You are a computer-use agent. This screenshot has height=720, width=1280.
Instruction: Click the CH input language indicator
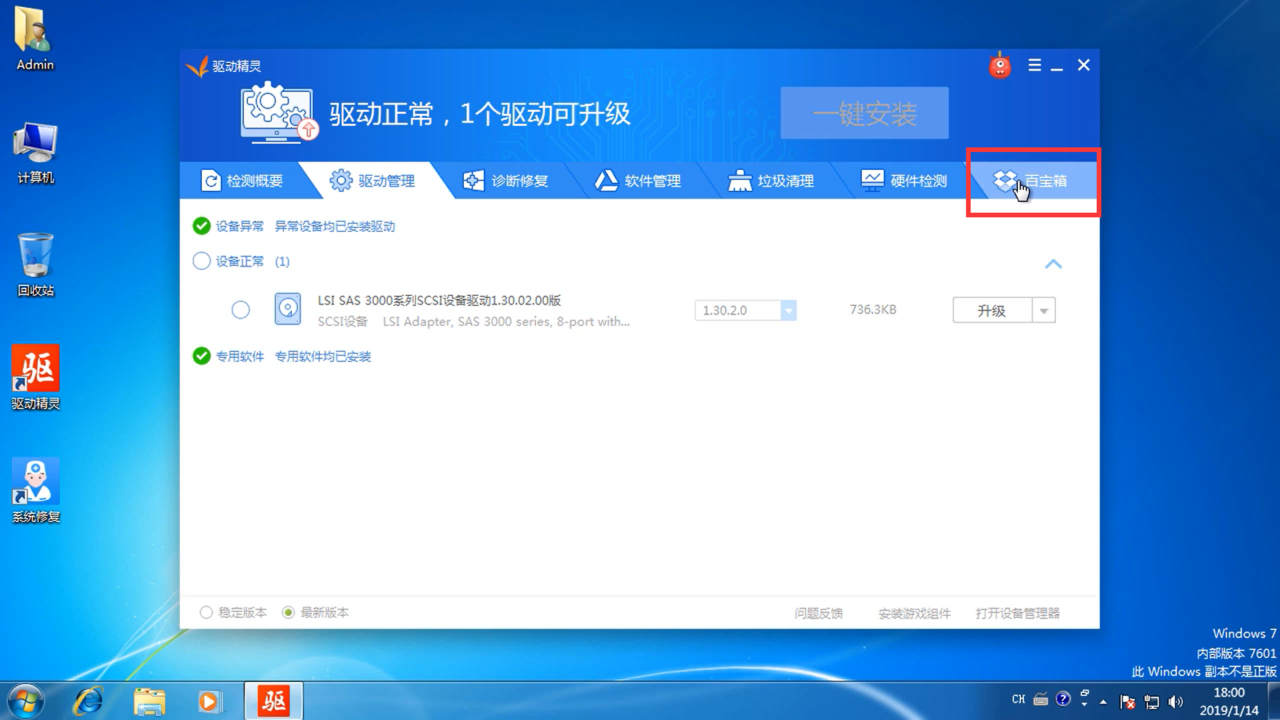pyautogui.click(x=1019, y=700)
